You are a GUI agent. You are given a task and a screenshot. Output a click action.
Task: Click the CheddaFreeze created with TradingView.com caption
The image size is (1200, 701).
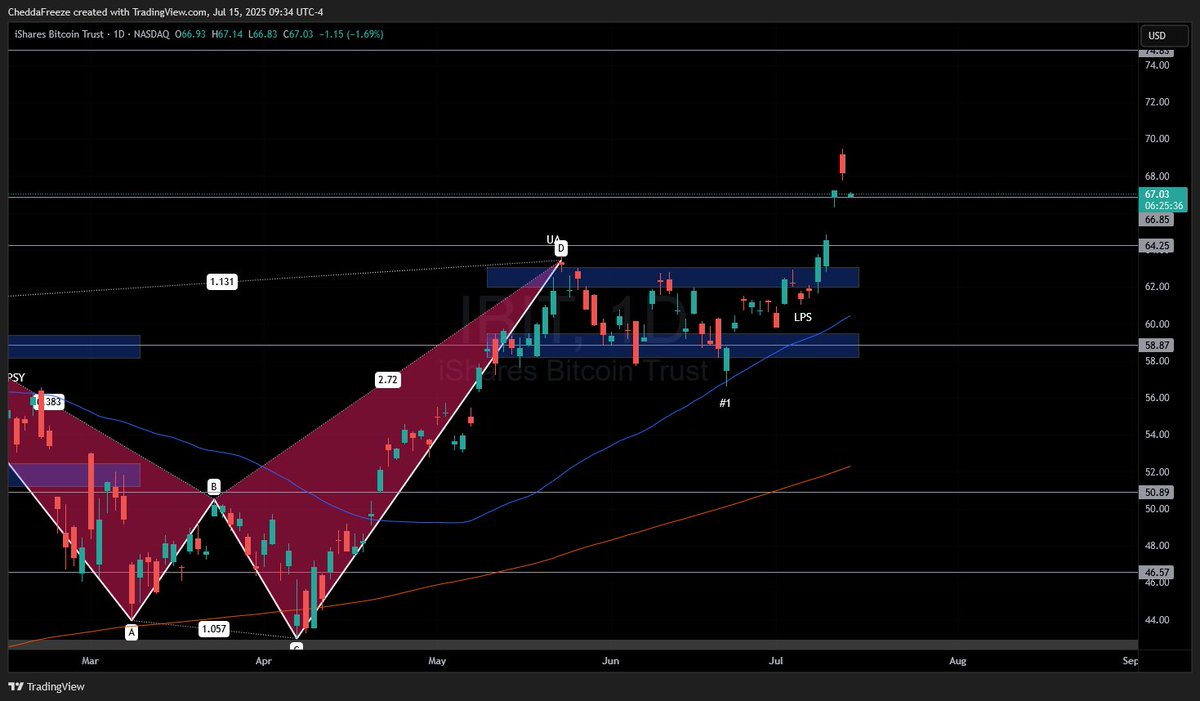[x=165, y=12]
